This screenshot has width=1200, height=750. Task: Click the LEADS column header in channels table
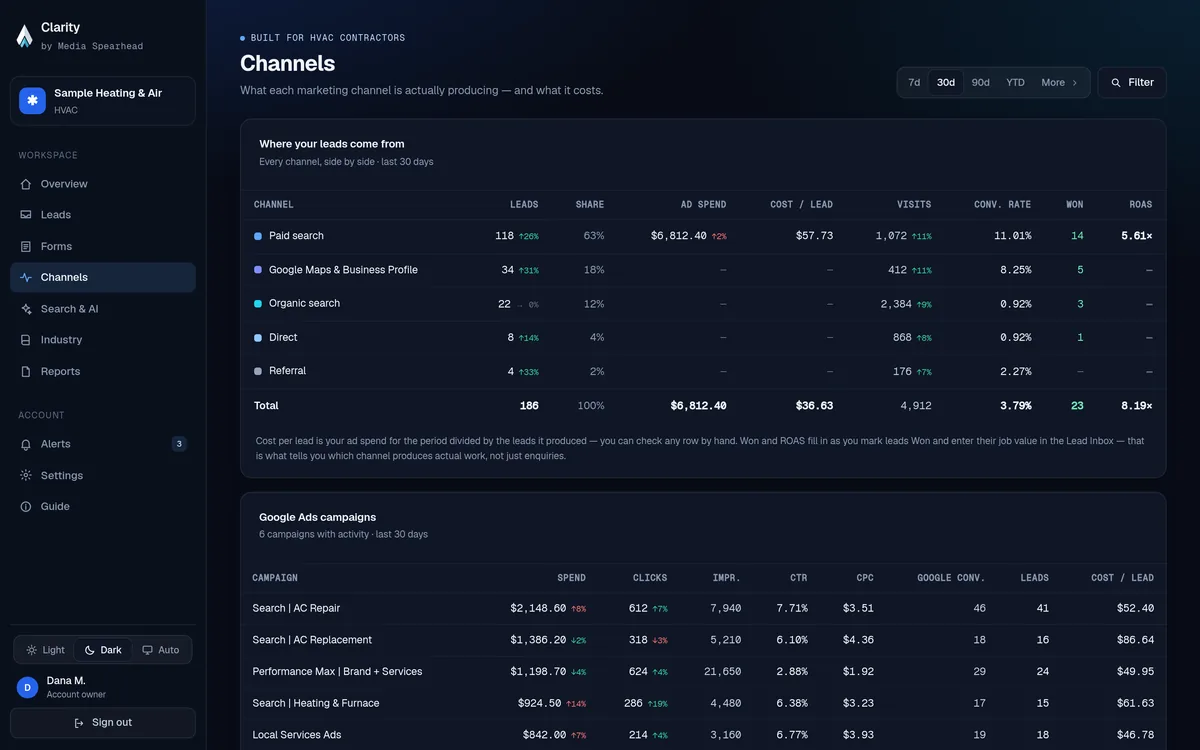pyautogui.click(x=524, y=205)
